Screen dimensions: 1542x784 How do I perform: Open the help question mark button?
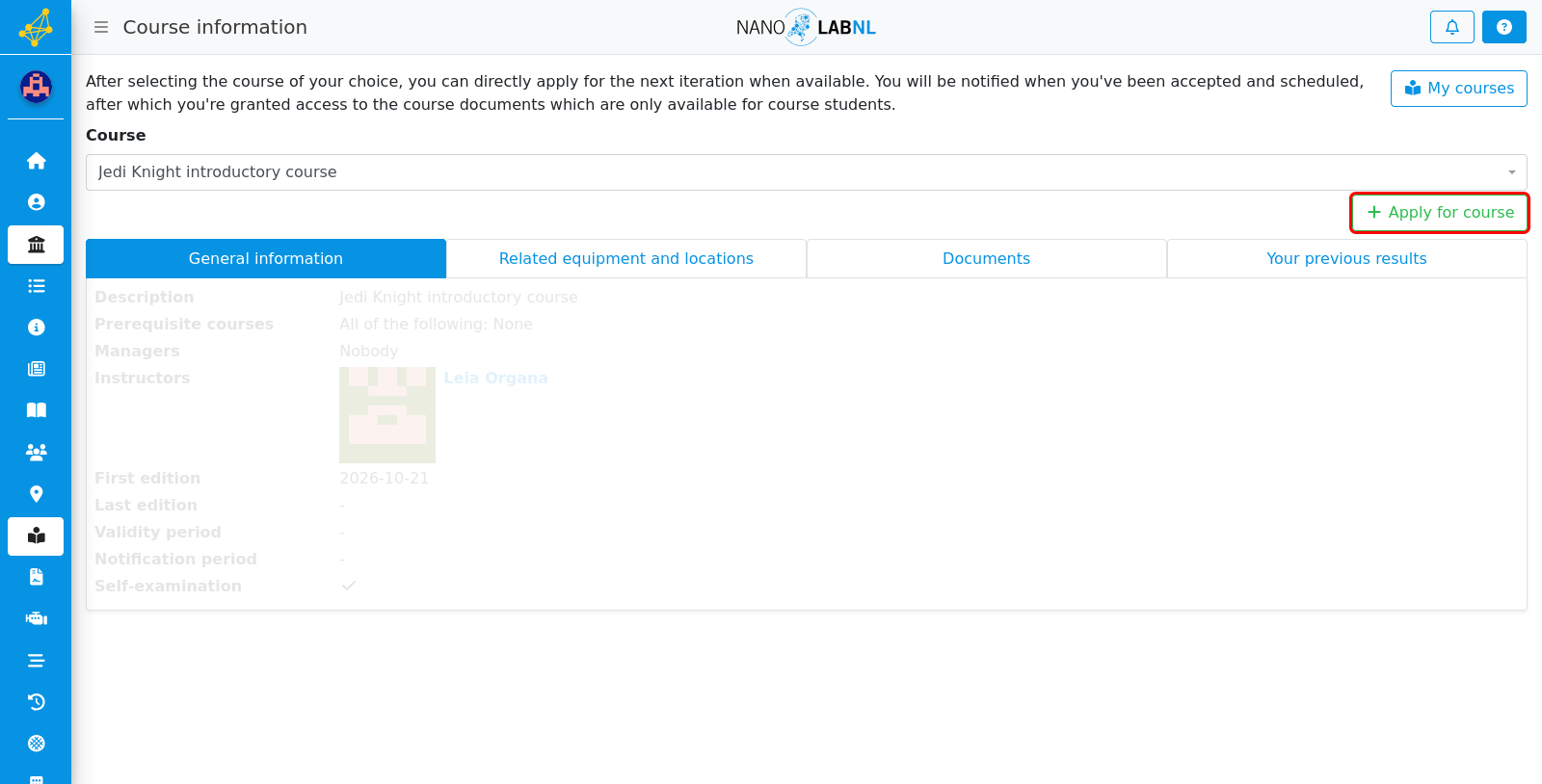[1504, 27]
